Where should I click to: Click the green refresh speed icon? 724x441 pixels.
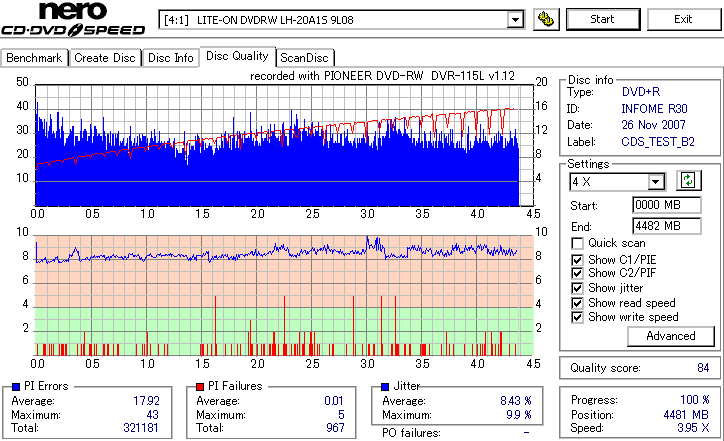coord(688,180)
